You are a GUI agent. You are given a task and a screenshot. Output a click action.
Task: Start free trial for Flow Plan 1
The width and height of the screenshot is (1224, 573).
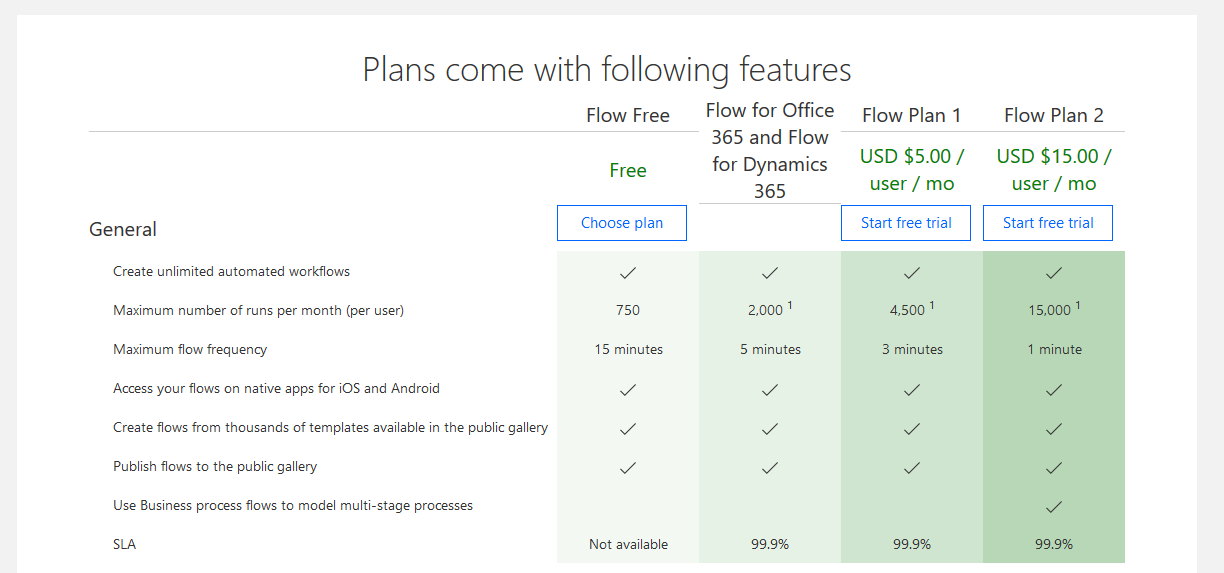point(906,223)
